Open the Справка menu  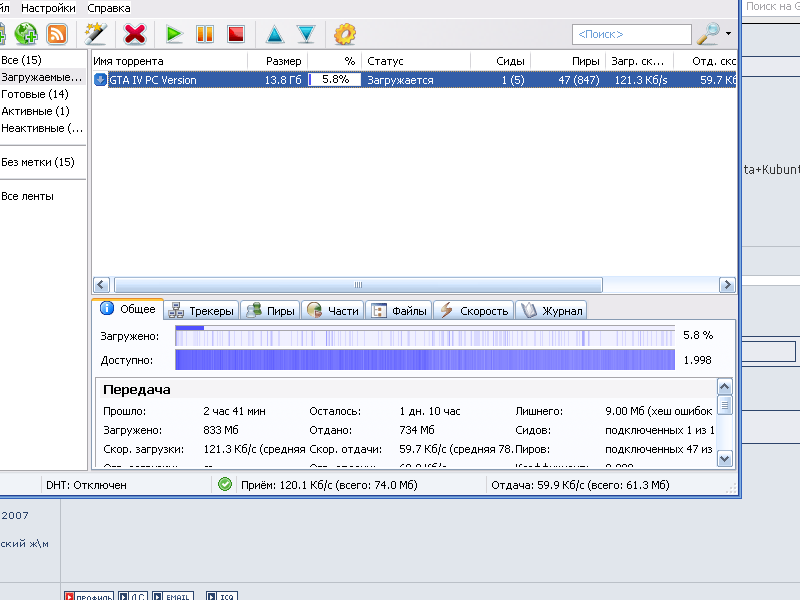click(x=109, y=8)
